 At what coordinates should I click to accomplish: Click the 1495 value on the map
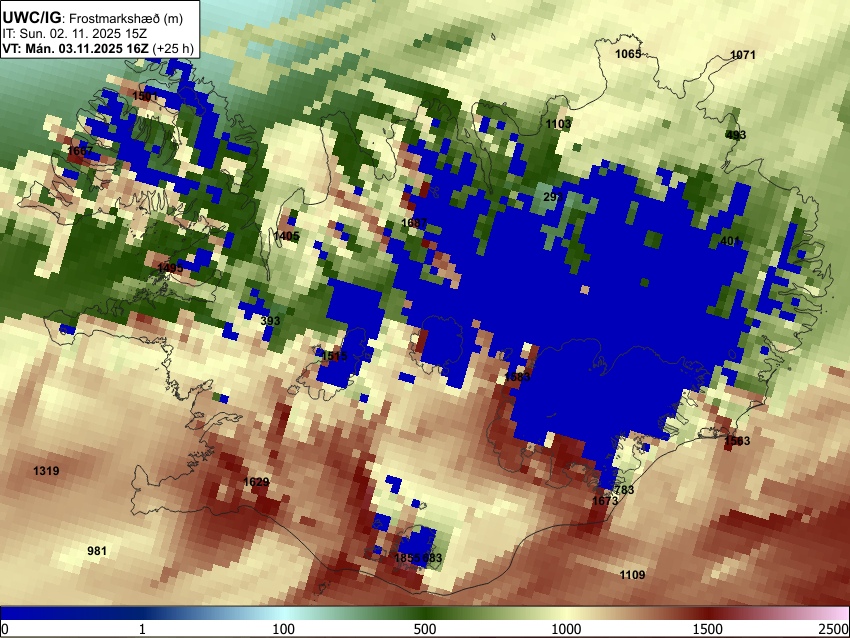pyautogui.click(x=170, y=268)
